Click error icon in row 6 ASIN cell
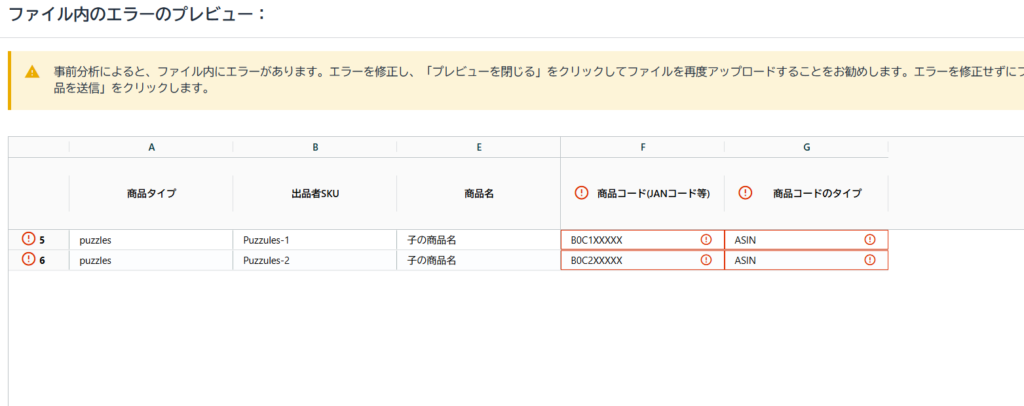The height and width of the screenshot is (406, 1024). click(x=870, y=260)
